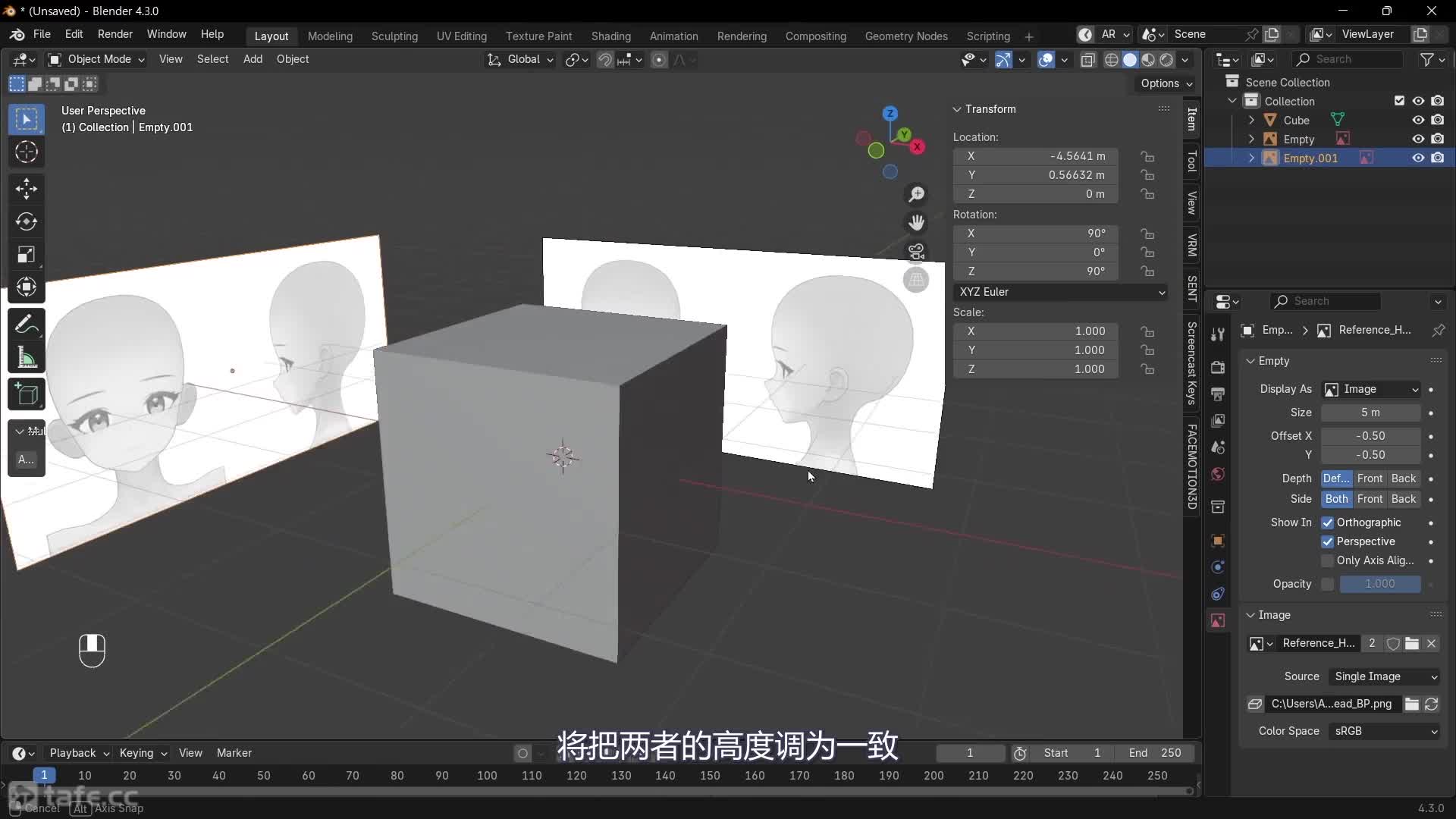The height and width of the screenshot is (819, 1456).
Task: Switch viewport to rendered shading mode
Action: pos(1168,60)
